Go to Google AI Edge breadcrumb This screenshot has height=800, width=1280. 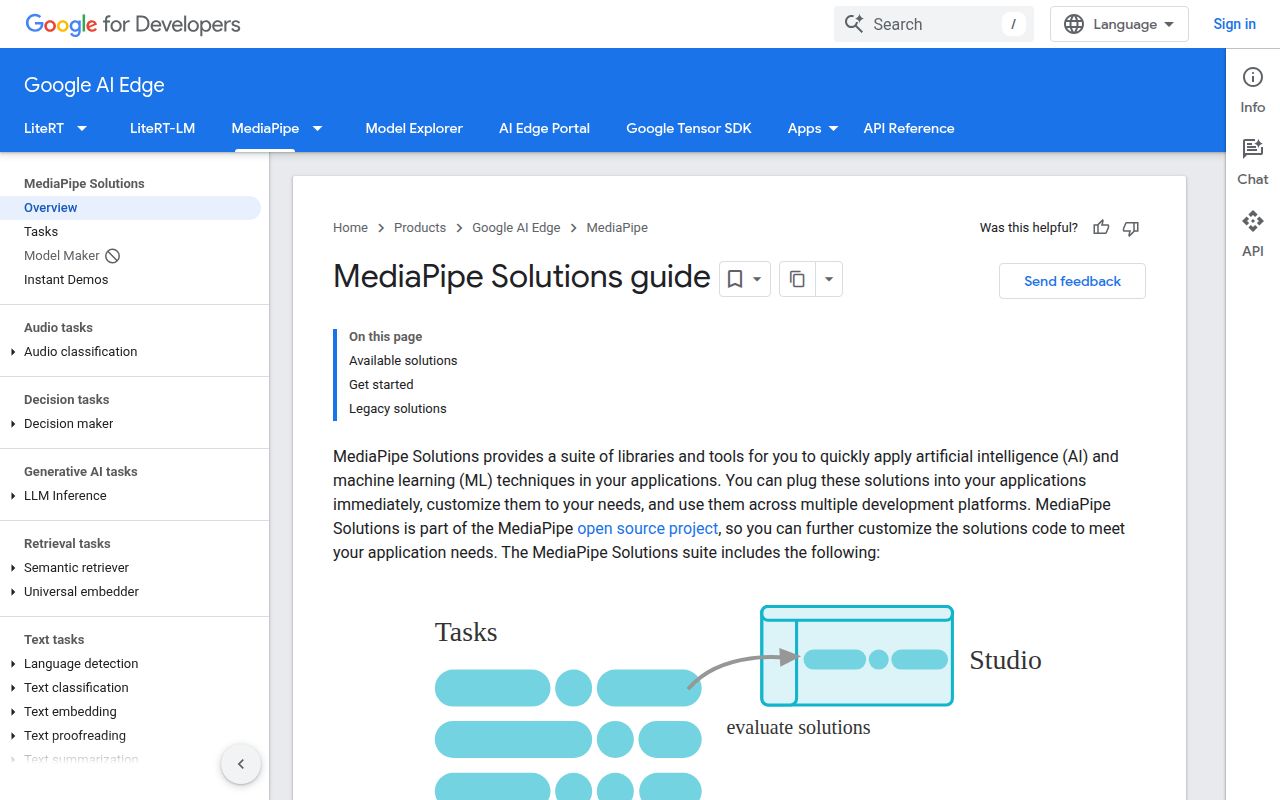(516, 228)
